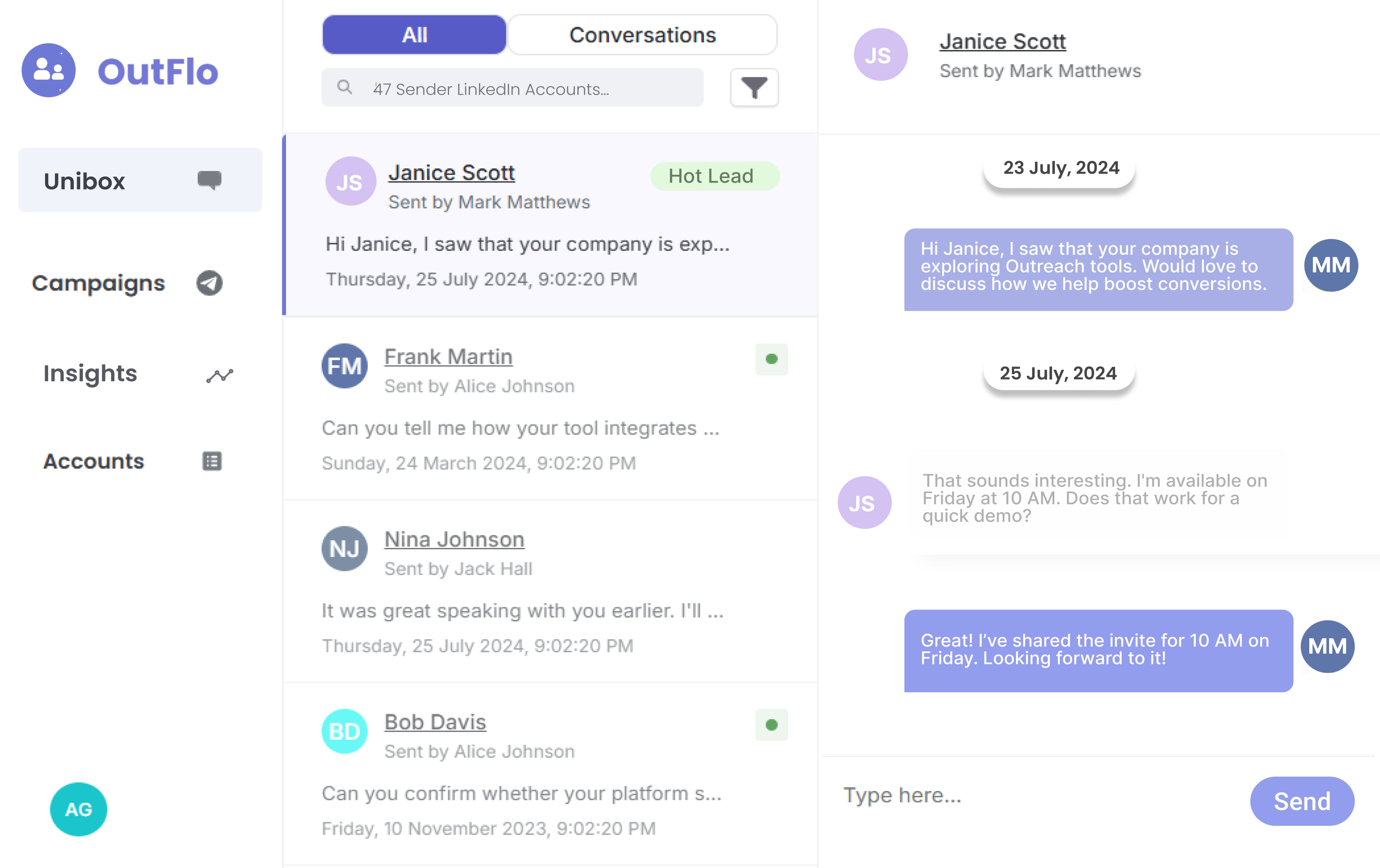Image resolution: width=1380 pixels, height=868 pixels.
Task: Click the Type here message field
Action: click(974, 795)
